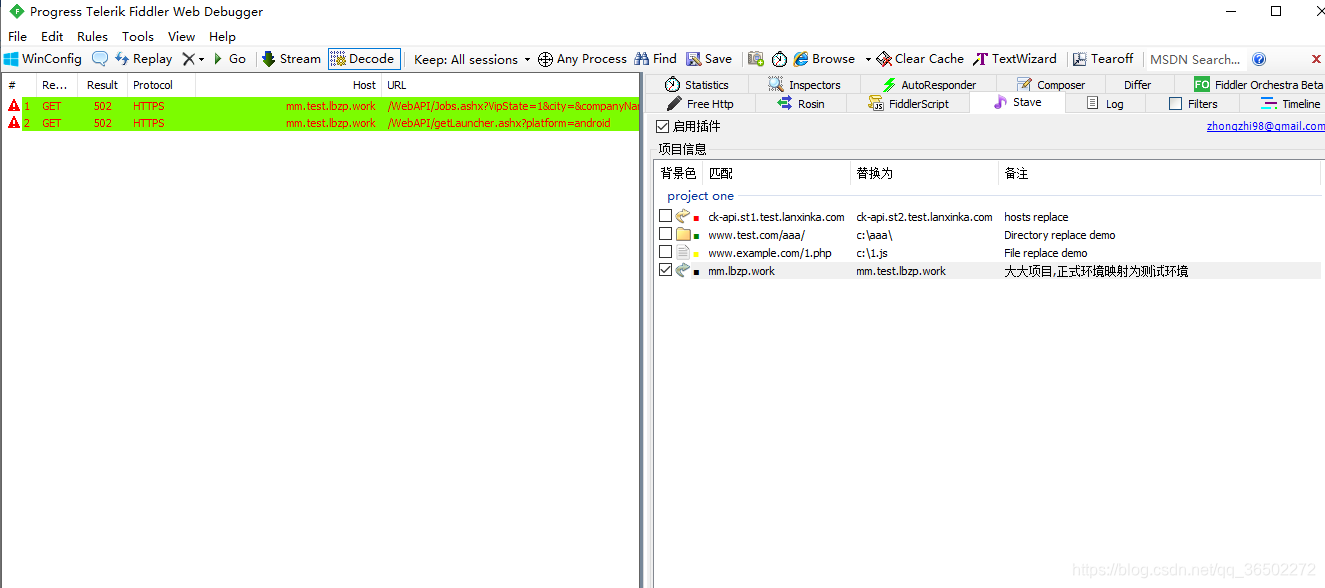Image resolution: width=1325 pixels, height=588 pixels.
Task: Open the Rules menu
Action: coord(93,36)
